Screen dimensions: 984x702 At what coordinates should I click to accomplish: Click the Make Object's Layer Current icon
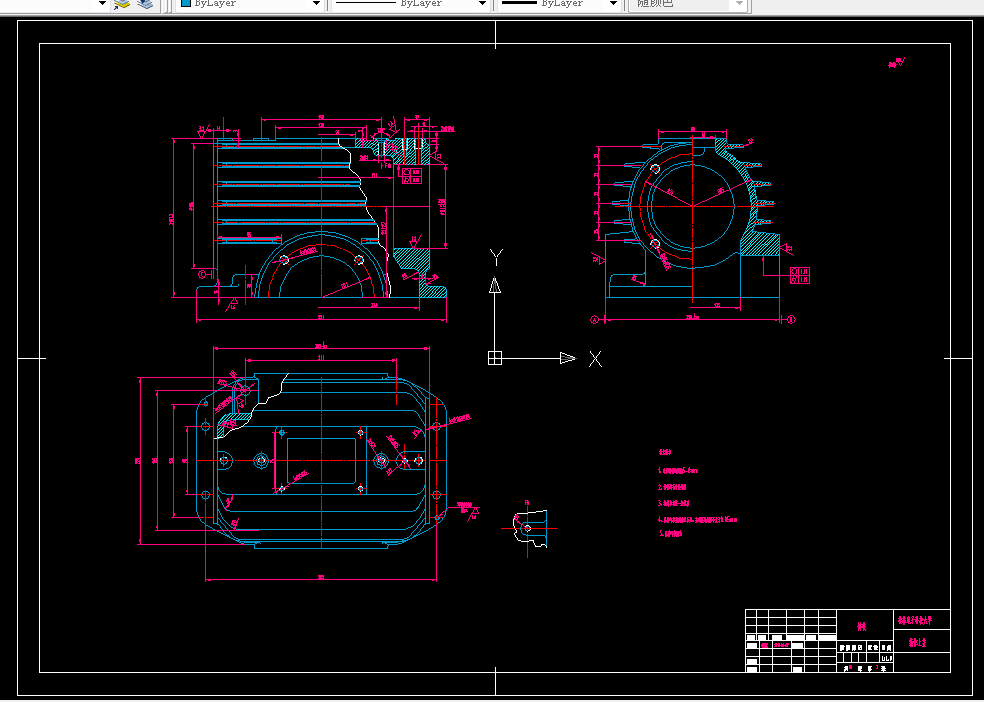pyautogui.click(x=122, y=4)
